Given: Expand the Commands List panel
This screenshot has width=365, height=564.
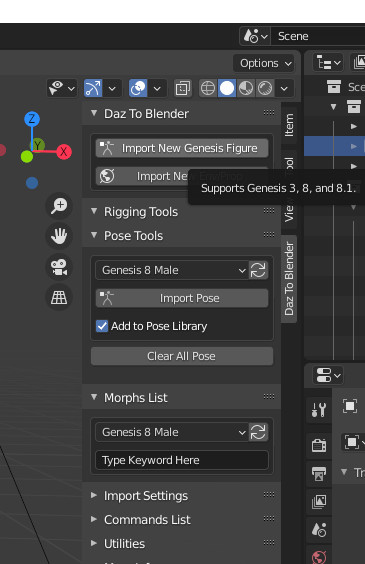Looking at the screenshot, I should [94, 519].
